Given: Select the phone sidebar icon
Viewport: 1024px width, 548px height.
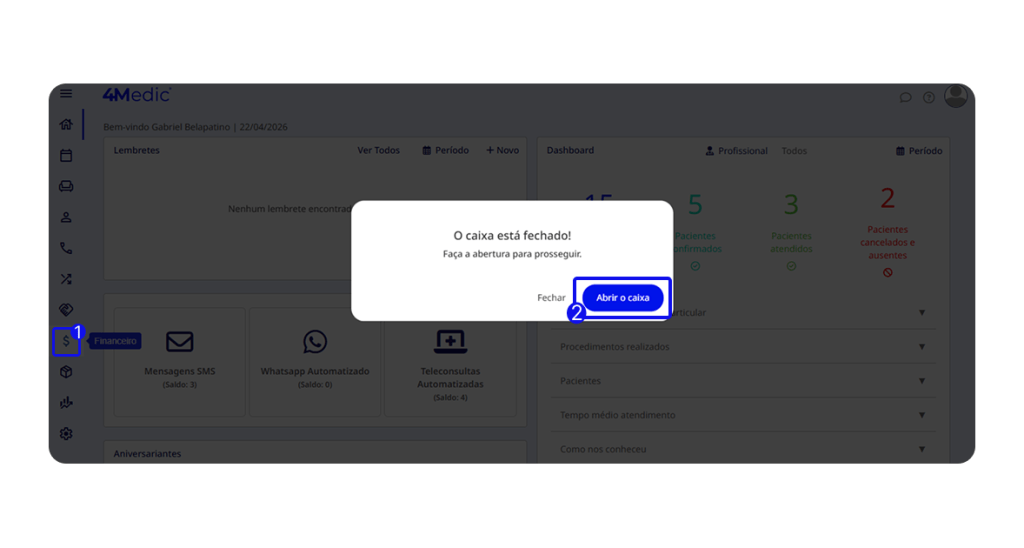Looking at the screenshot, I should tap(66, 248).
